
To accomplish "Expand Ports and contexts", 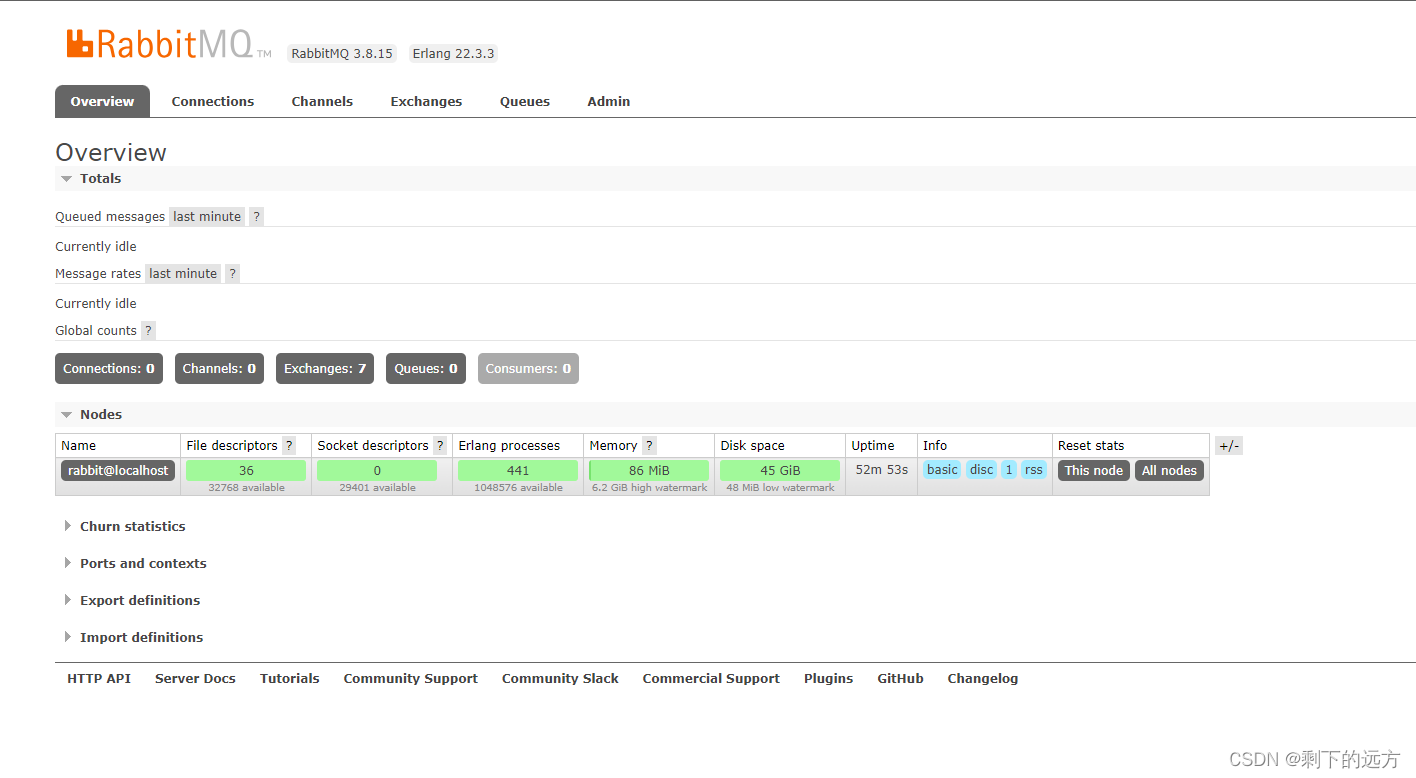I will pyautogui.click(x=135, y=563).
